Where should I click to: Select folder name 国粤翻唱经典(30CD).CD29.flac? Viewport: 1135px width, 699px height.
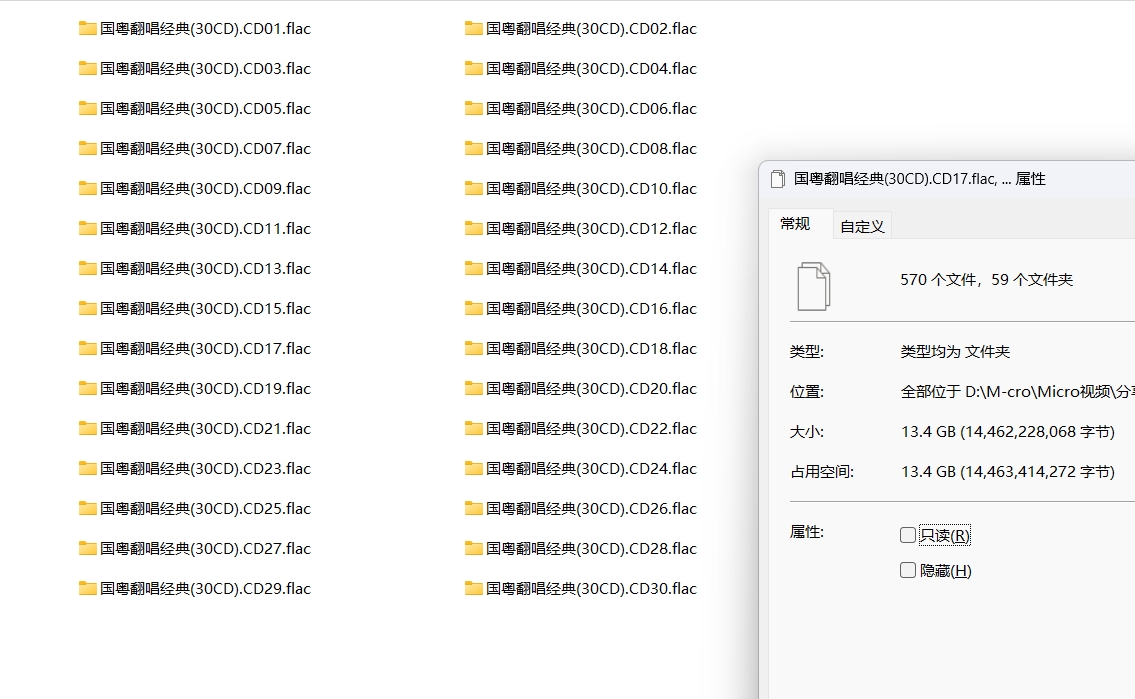pyautogui.click(x=206, y=588)
